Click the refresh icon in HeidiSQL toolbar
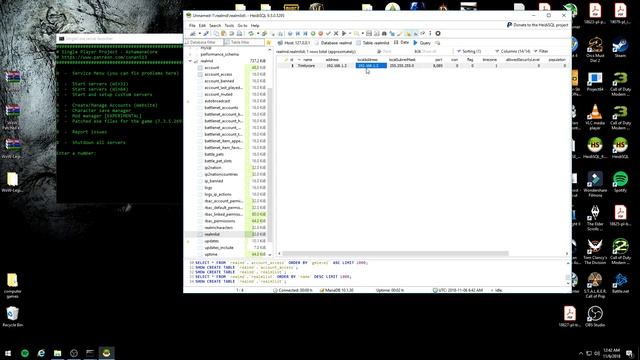 (x=251, y=33)
